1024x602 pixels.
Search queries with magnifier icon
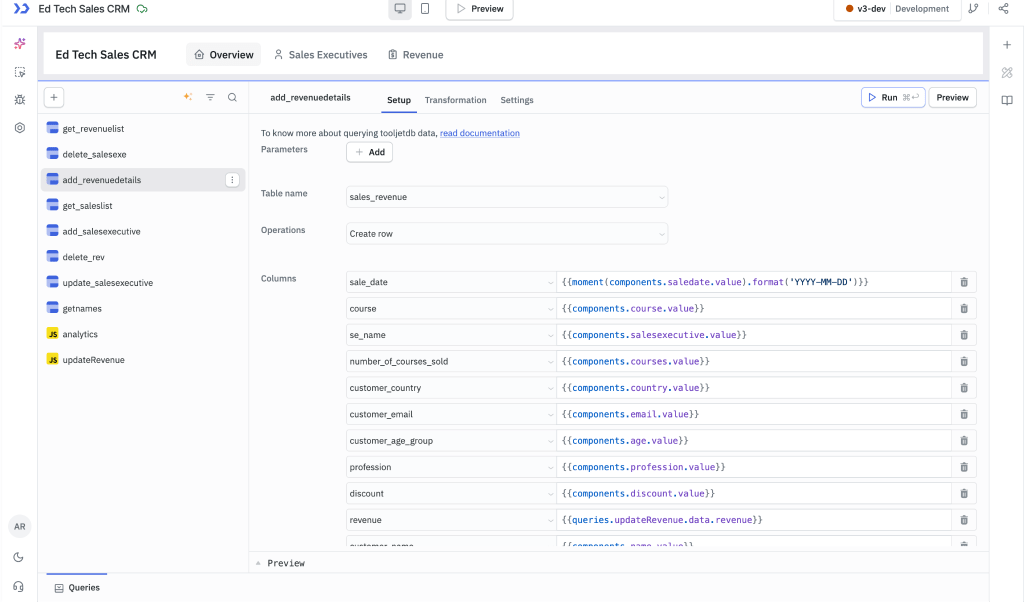[x=232, y=97]
